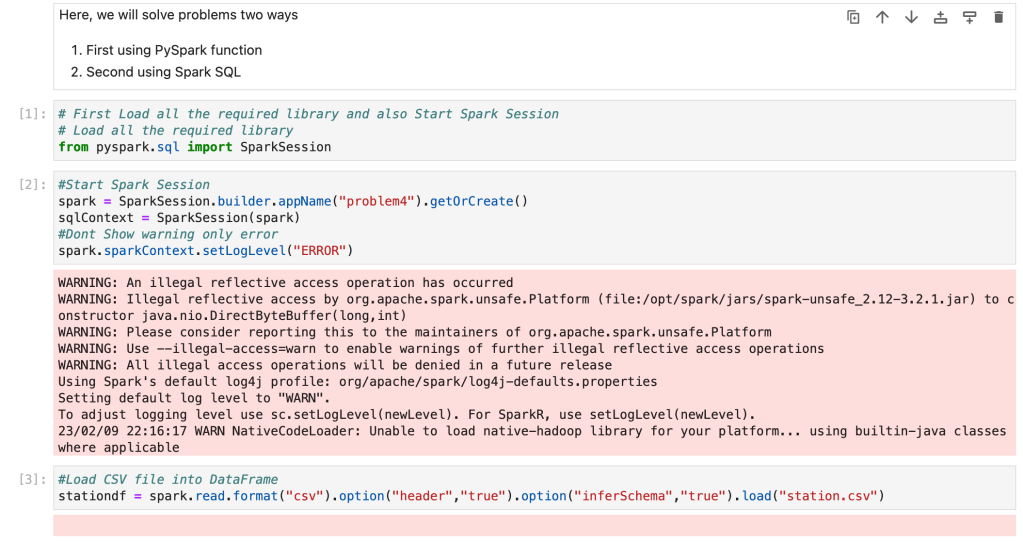
Task: Click the sqlContext assignment line
Action: point(178,217)
